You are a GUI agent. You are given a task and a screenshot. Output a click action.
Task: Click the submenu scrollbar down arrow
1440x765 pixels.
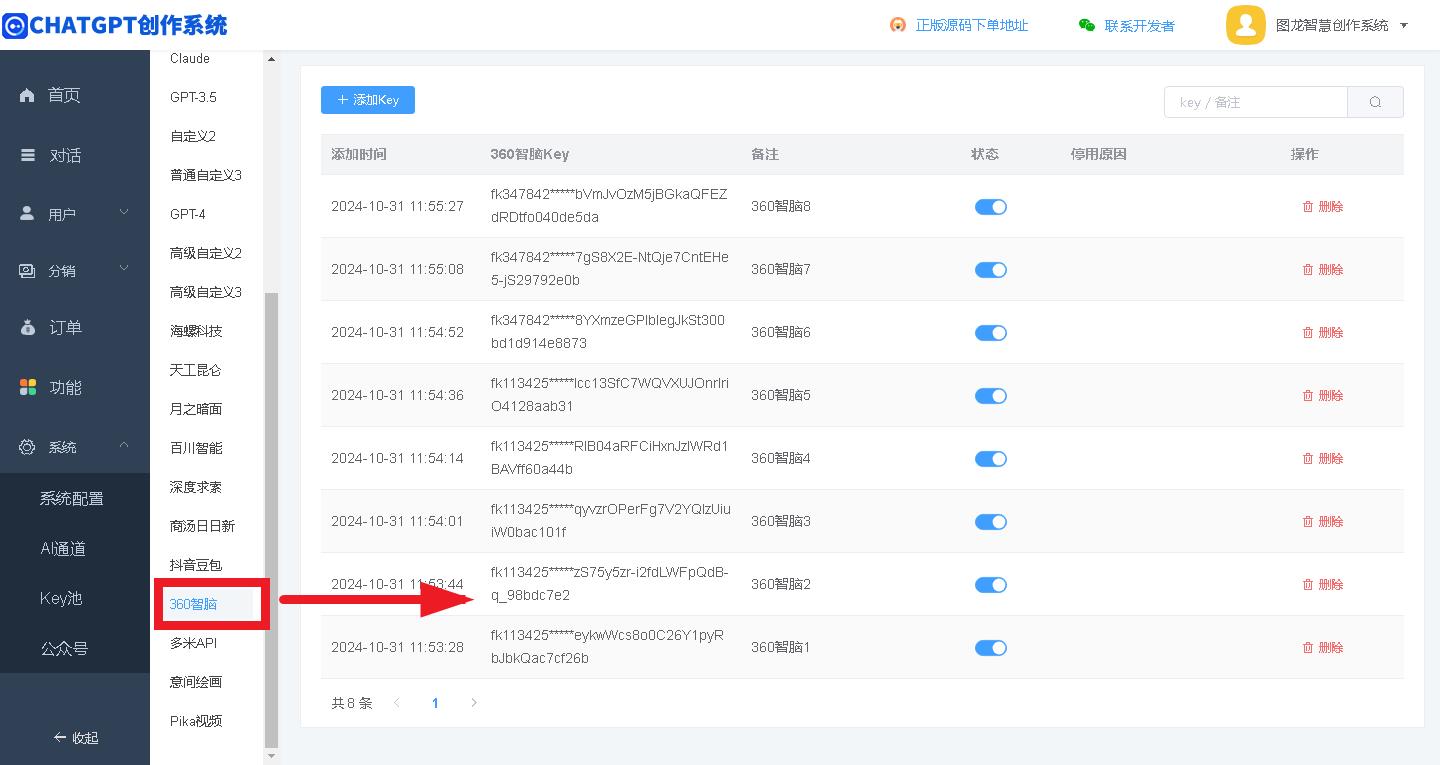point(271,756)
